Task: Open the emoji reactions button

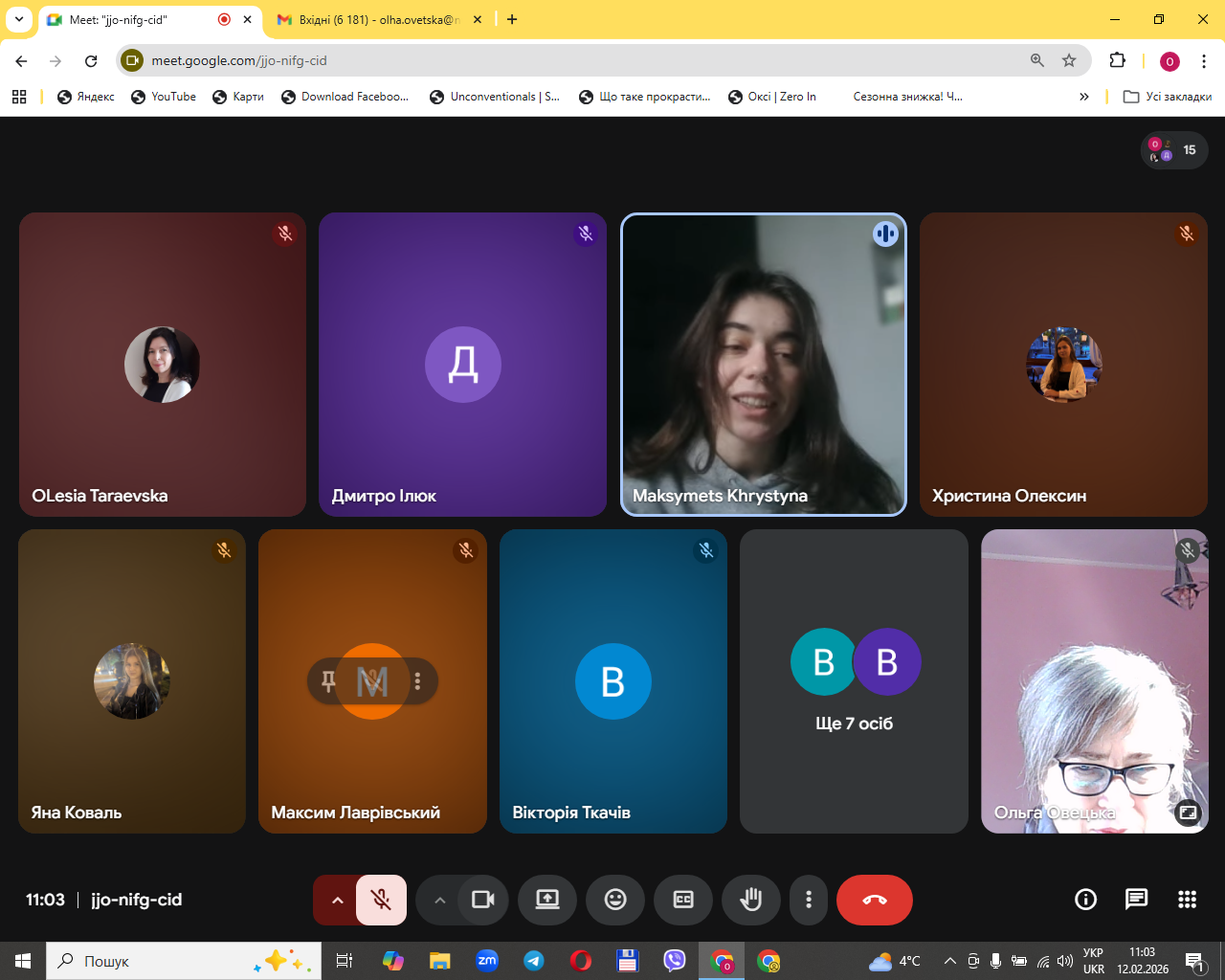Action: (x=615, y=900)
